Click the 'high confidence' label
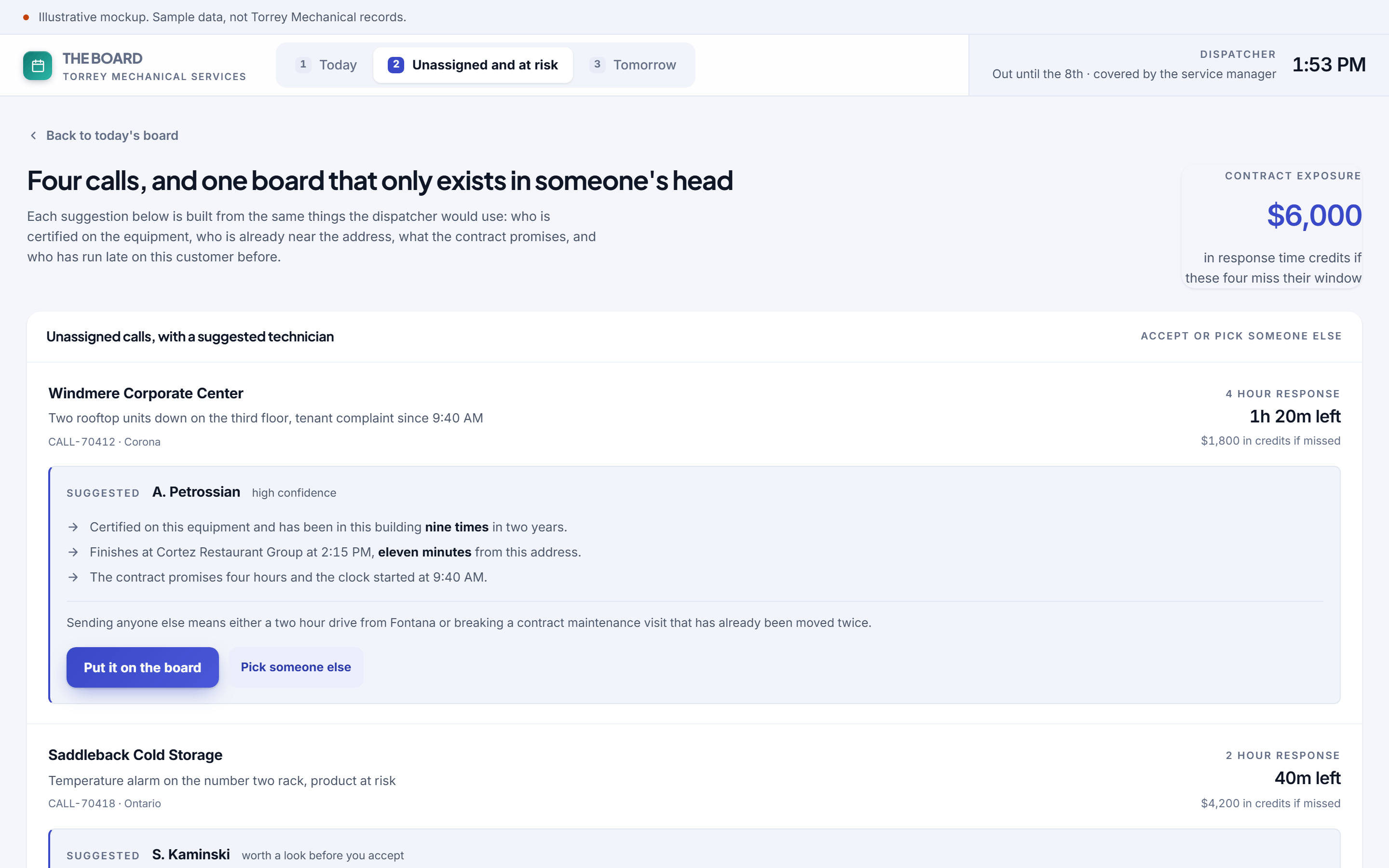 point(294,493)
